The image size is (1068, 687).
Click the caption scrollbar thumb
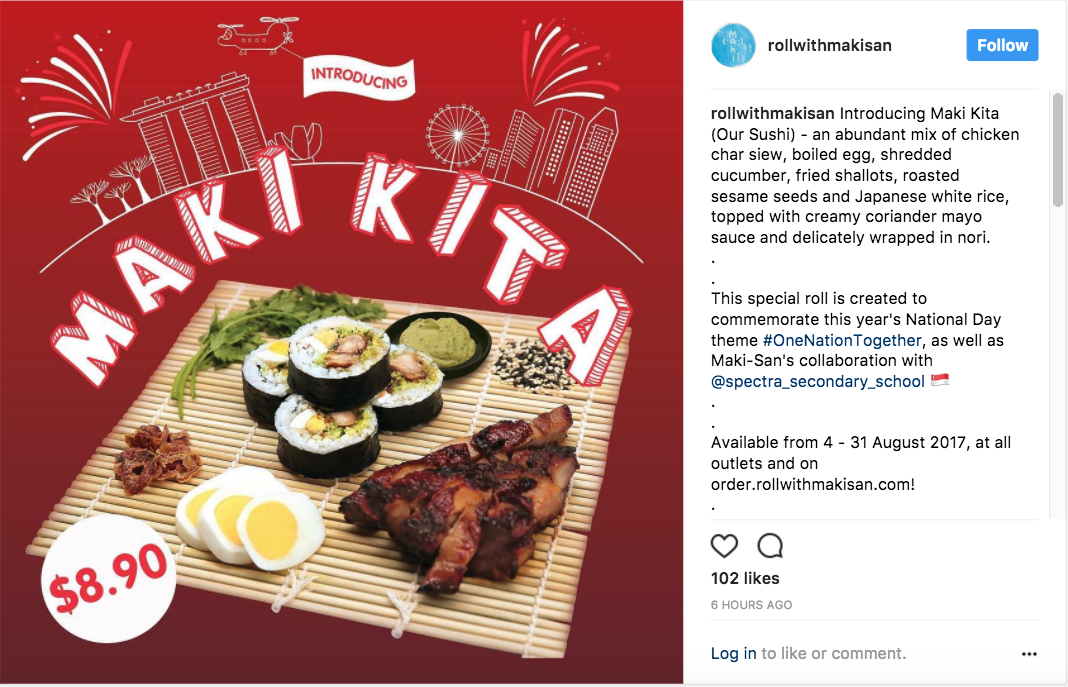point(1057,150)
